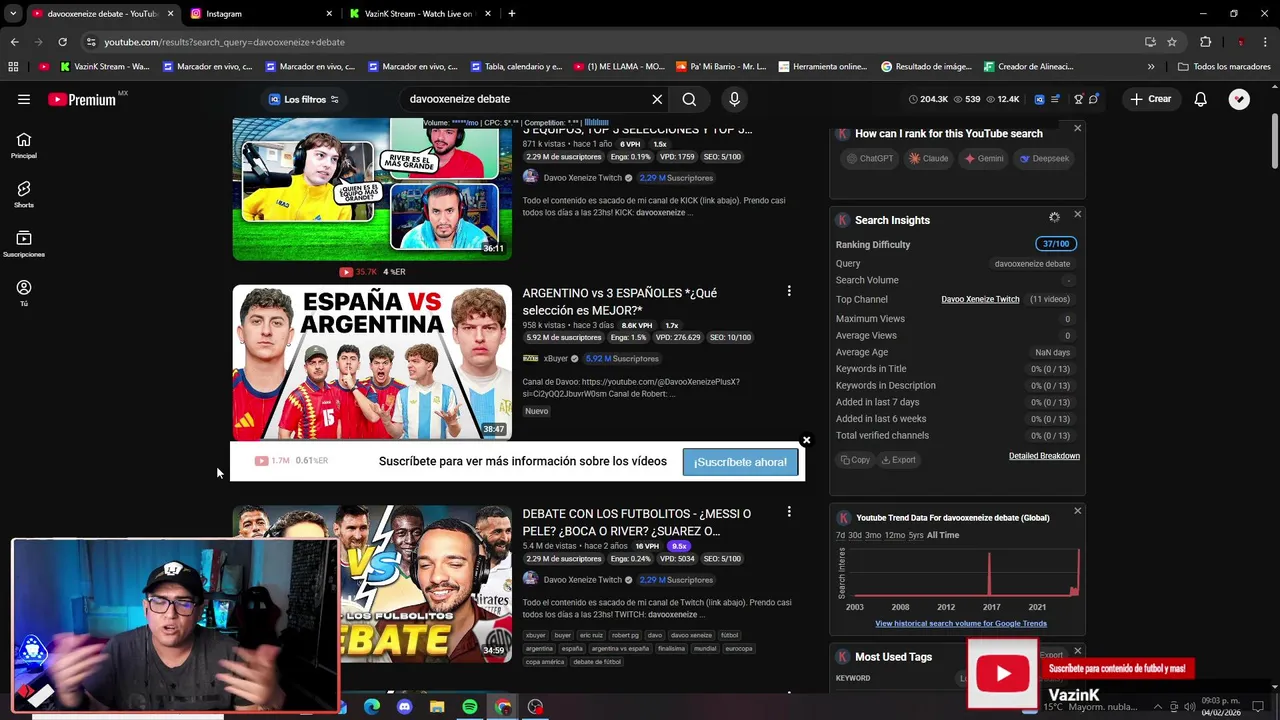Open File Explorer from the taskbar

[437, 707]
